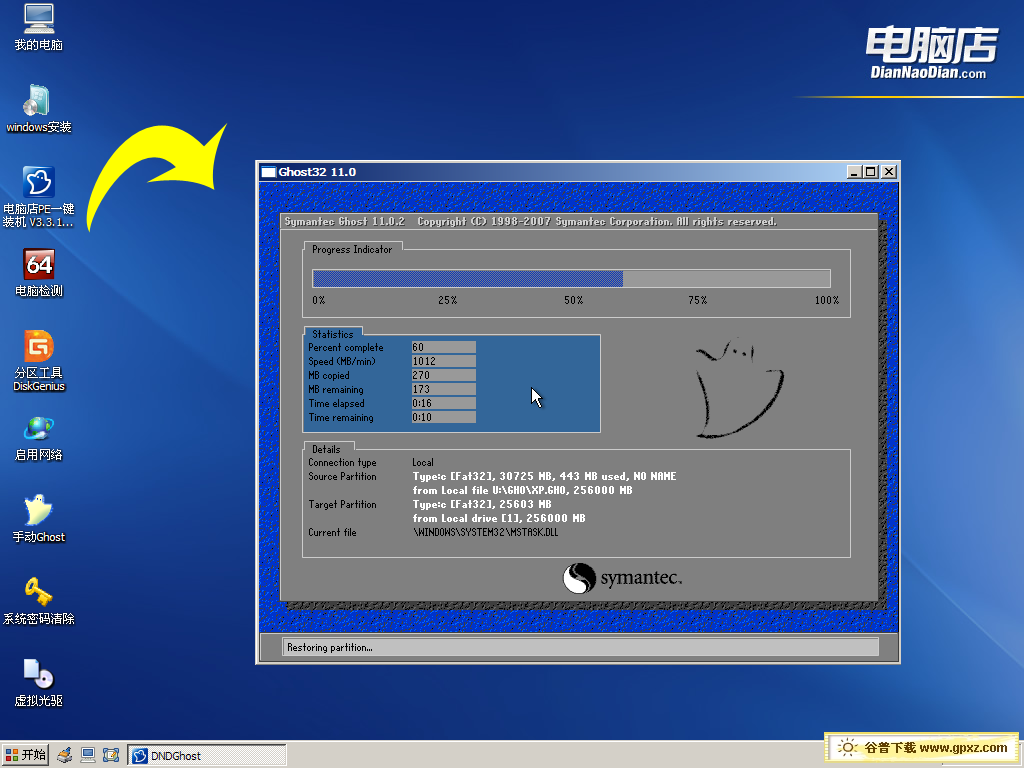This screenshot has width=1024, height=768.
Task: Maximize the Ghost32 11.0 window
Action: point(871,172)
